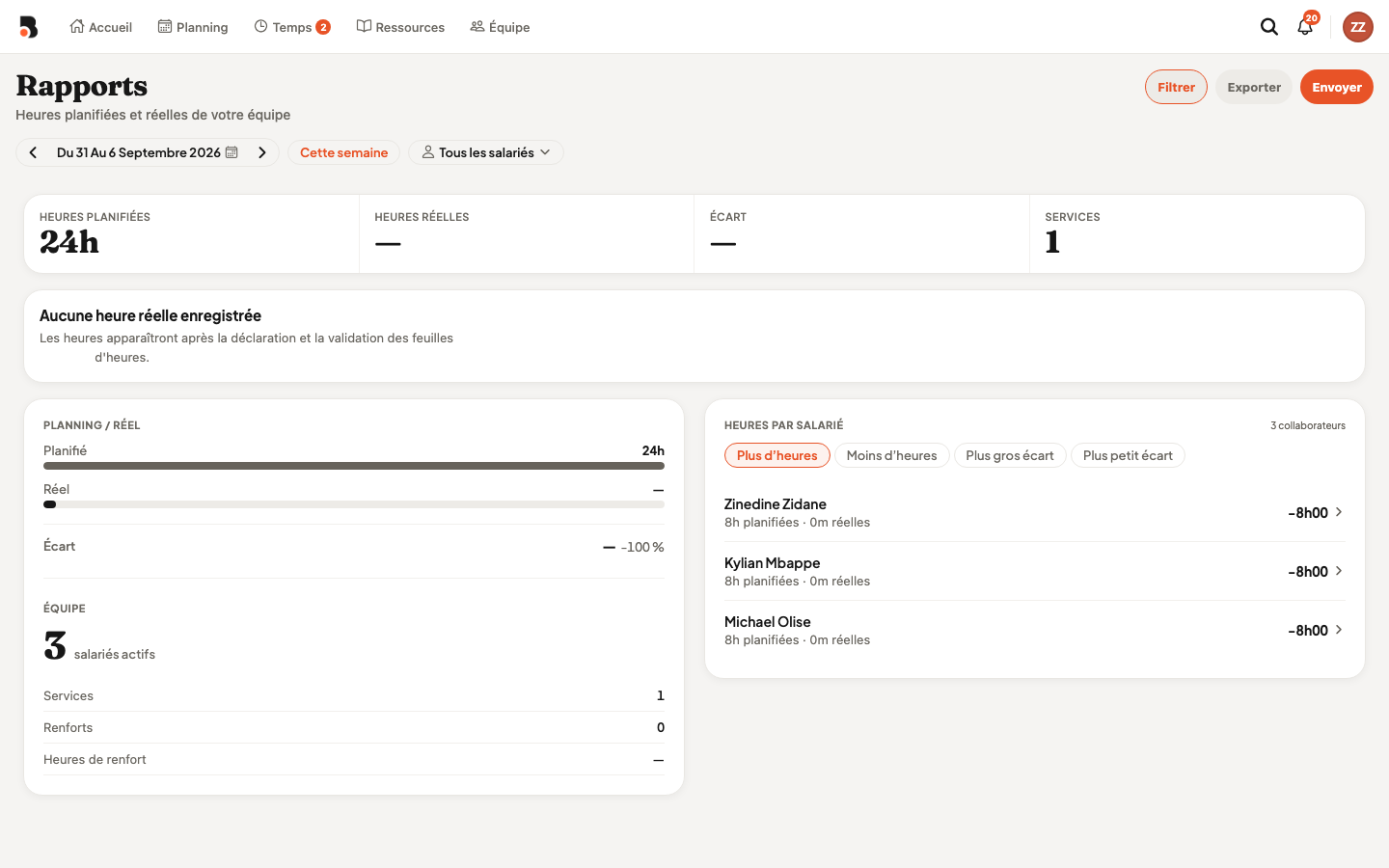Open calendar icon beside the date range
This screenshot has width=1389, height=868.
coord(231,152)
